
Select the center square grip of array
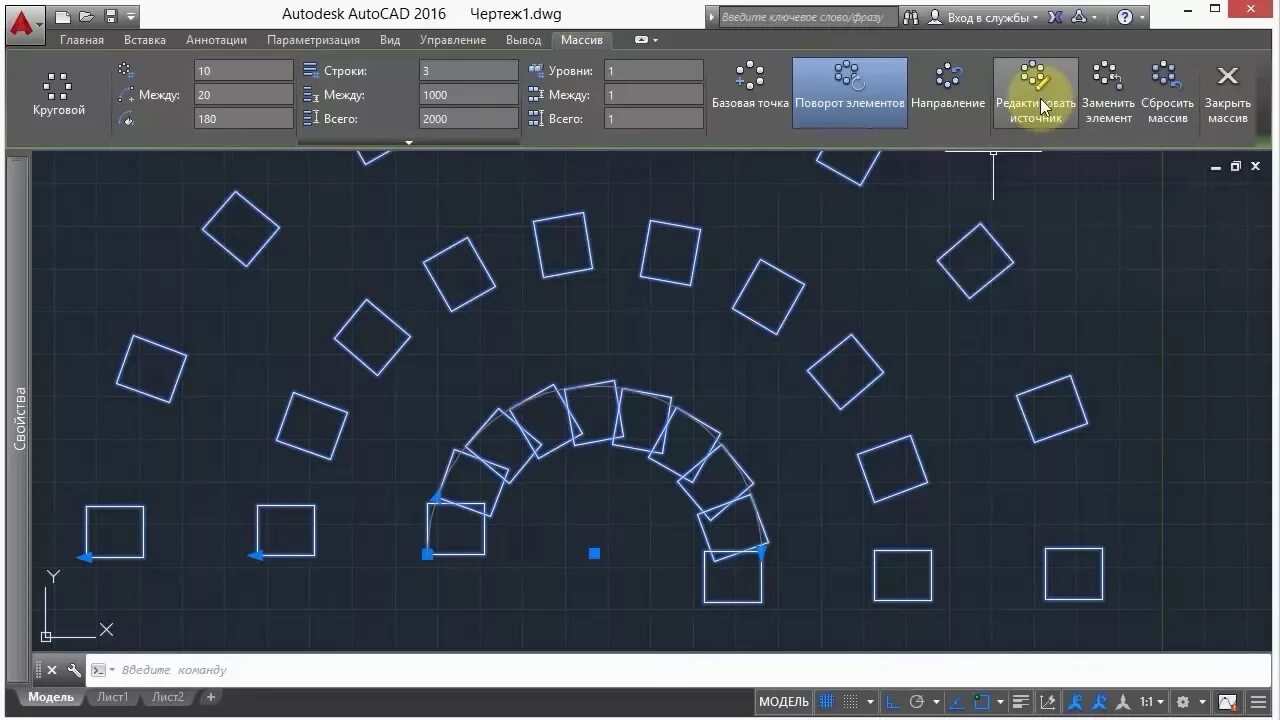tap(594, 553)
